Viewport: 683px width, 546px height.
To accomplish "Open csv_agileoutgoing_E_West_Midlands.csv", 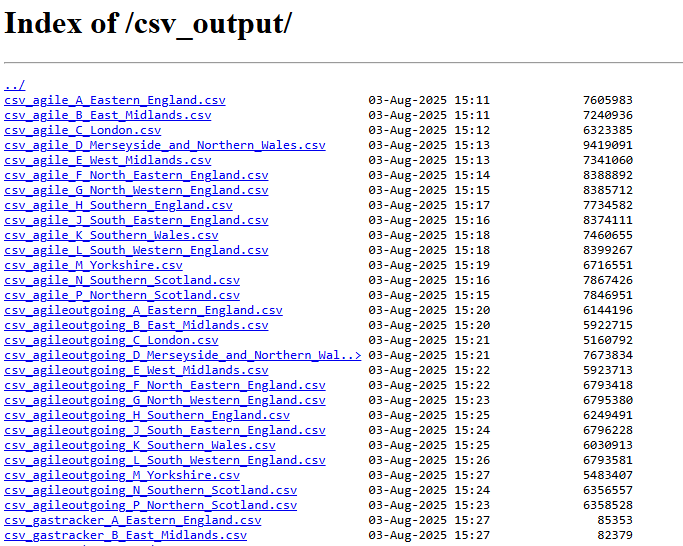I will coord(136,370).
